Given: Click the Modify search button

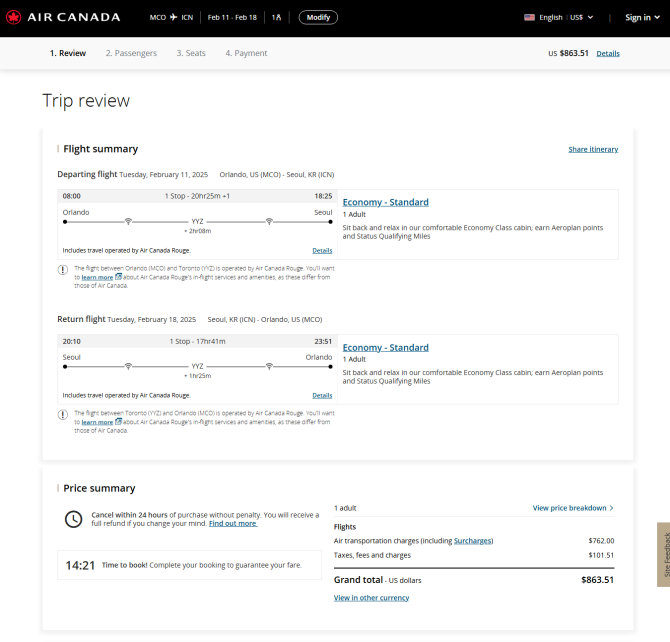Looking at the screenshot, I should coord(318,18).
